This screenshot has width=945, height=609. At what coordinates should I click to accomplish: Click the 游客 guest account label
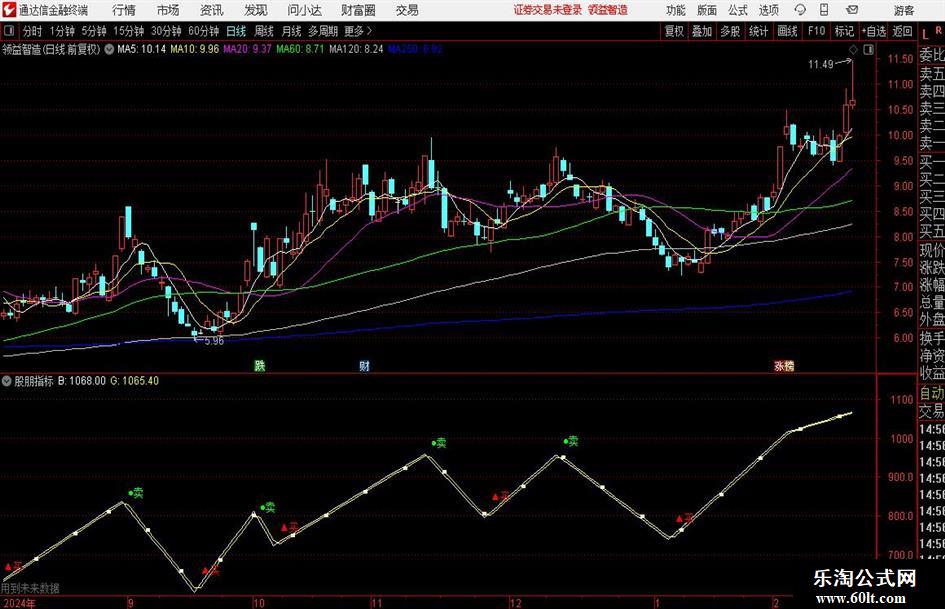904,10
